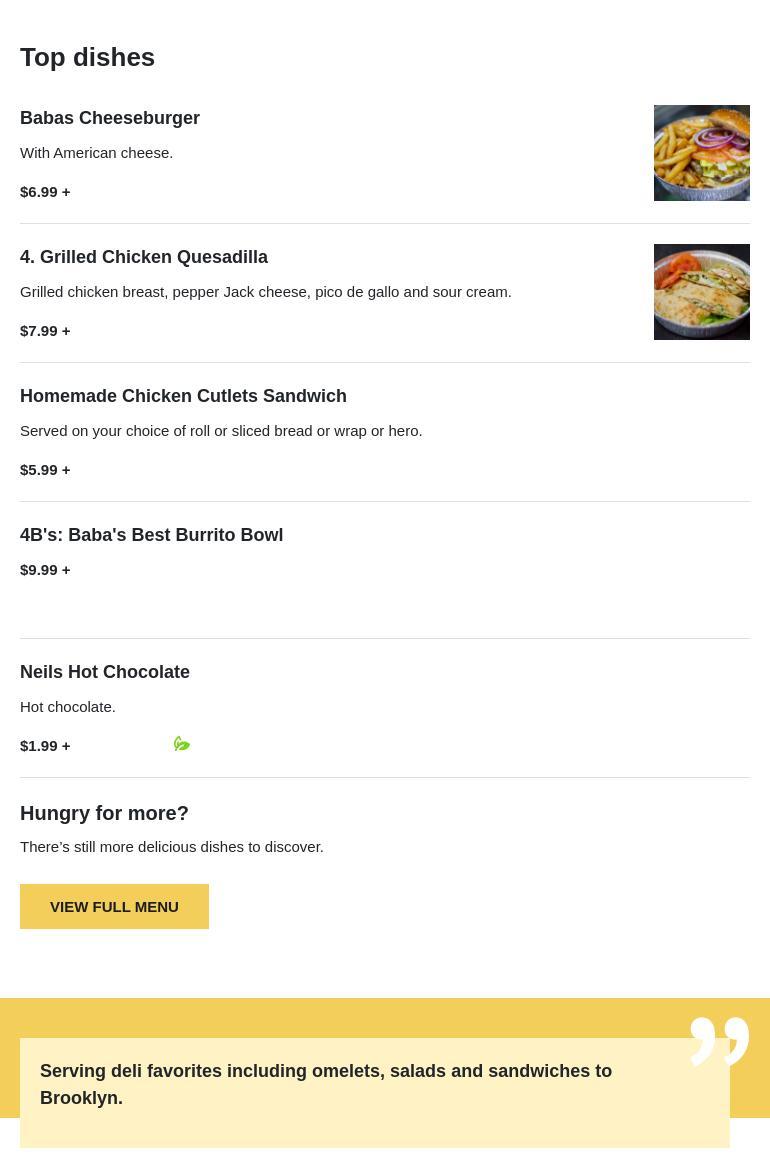Screen dimensions: 770x1176
Task: Click the $6.99 + cheeseburger price
Action: point(45,191)
